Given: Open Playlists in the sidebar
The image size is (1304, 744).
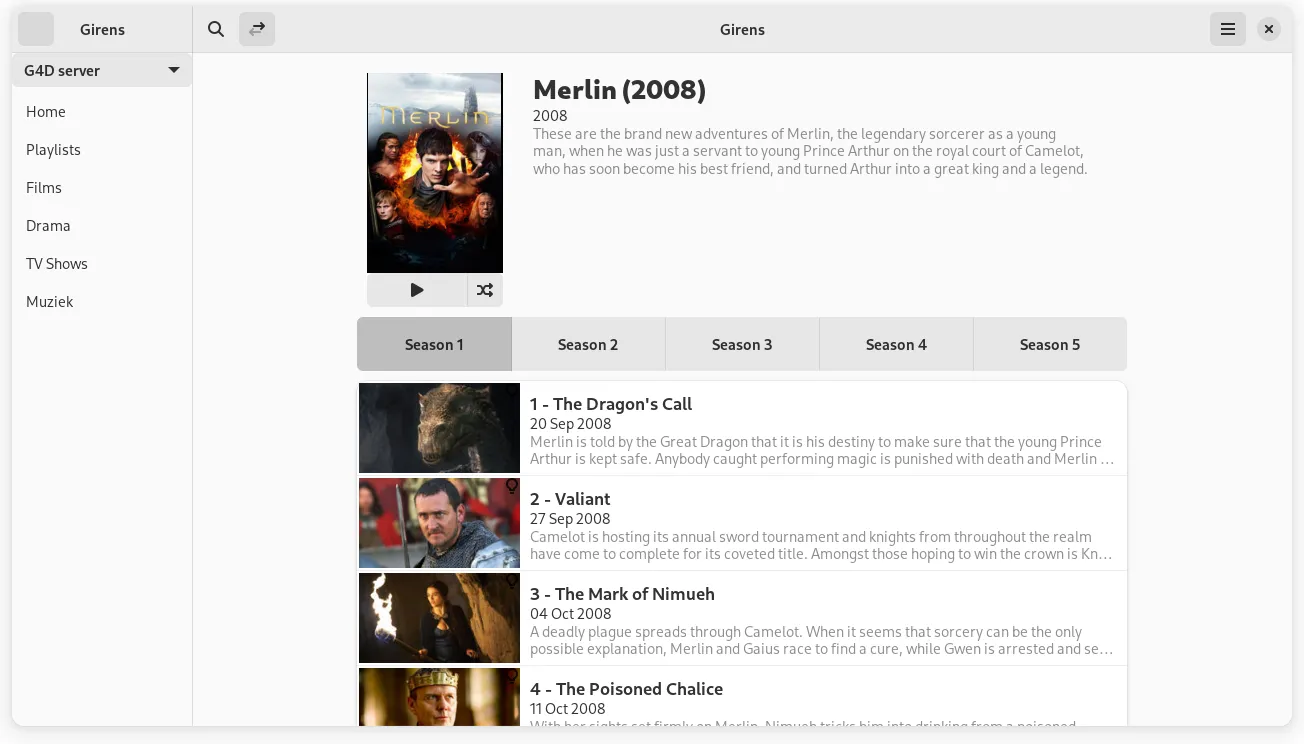Looking at the screenshot, I should tap(54, 150).
